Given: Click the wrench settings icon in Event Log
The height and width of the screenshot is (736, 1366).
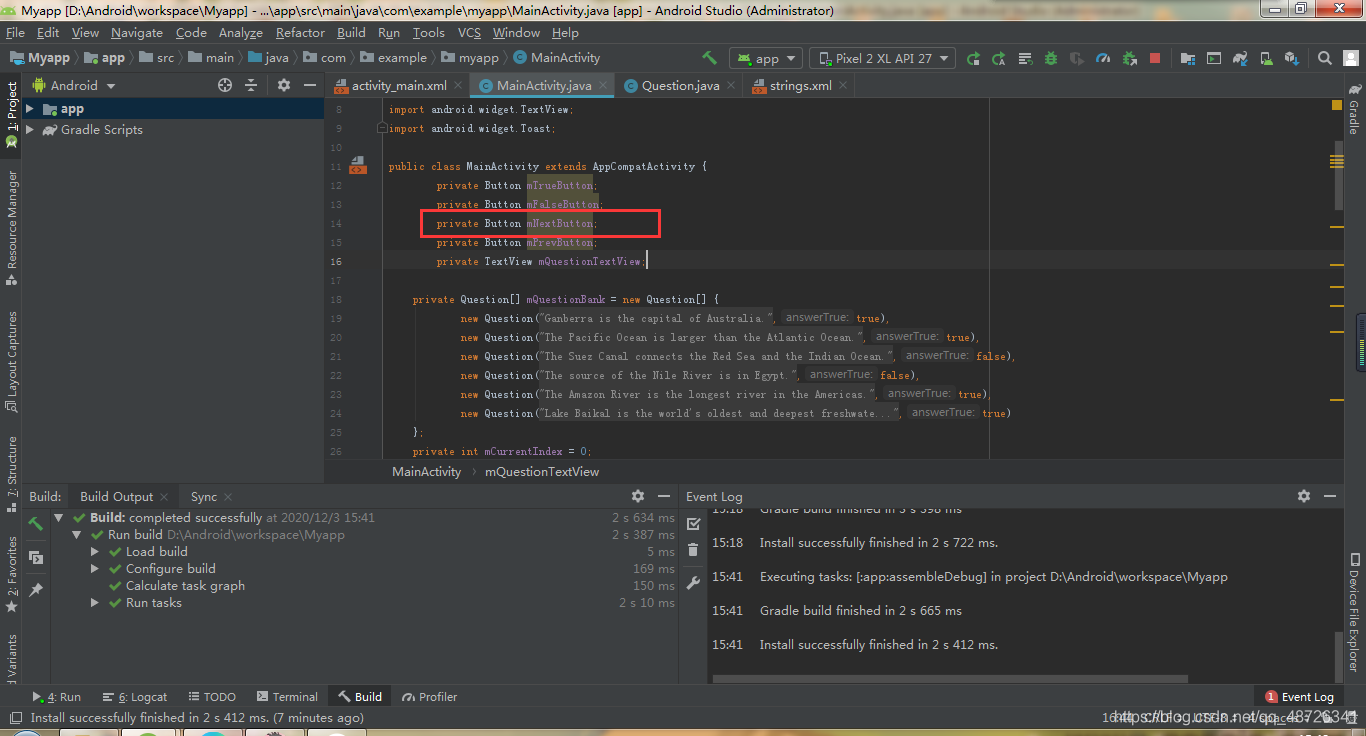Looking at the screenshot, I should coord(694,583).
